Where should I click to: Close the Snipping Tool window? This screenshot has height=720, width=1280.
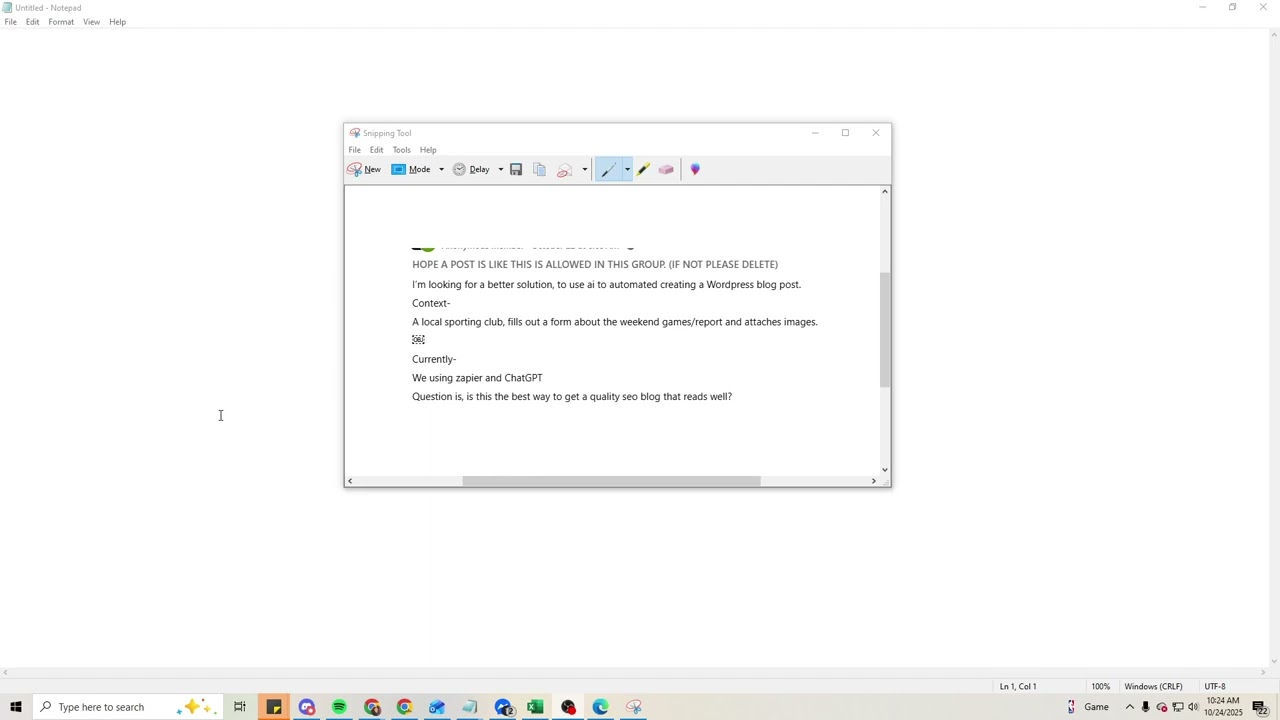point(876,133)
